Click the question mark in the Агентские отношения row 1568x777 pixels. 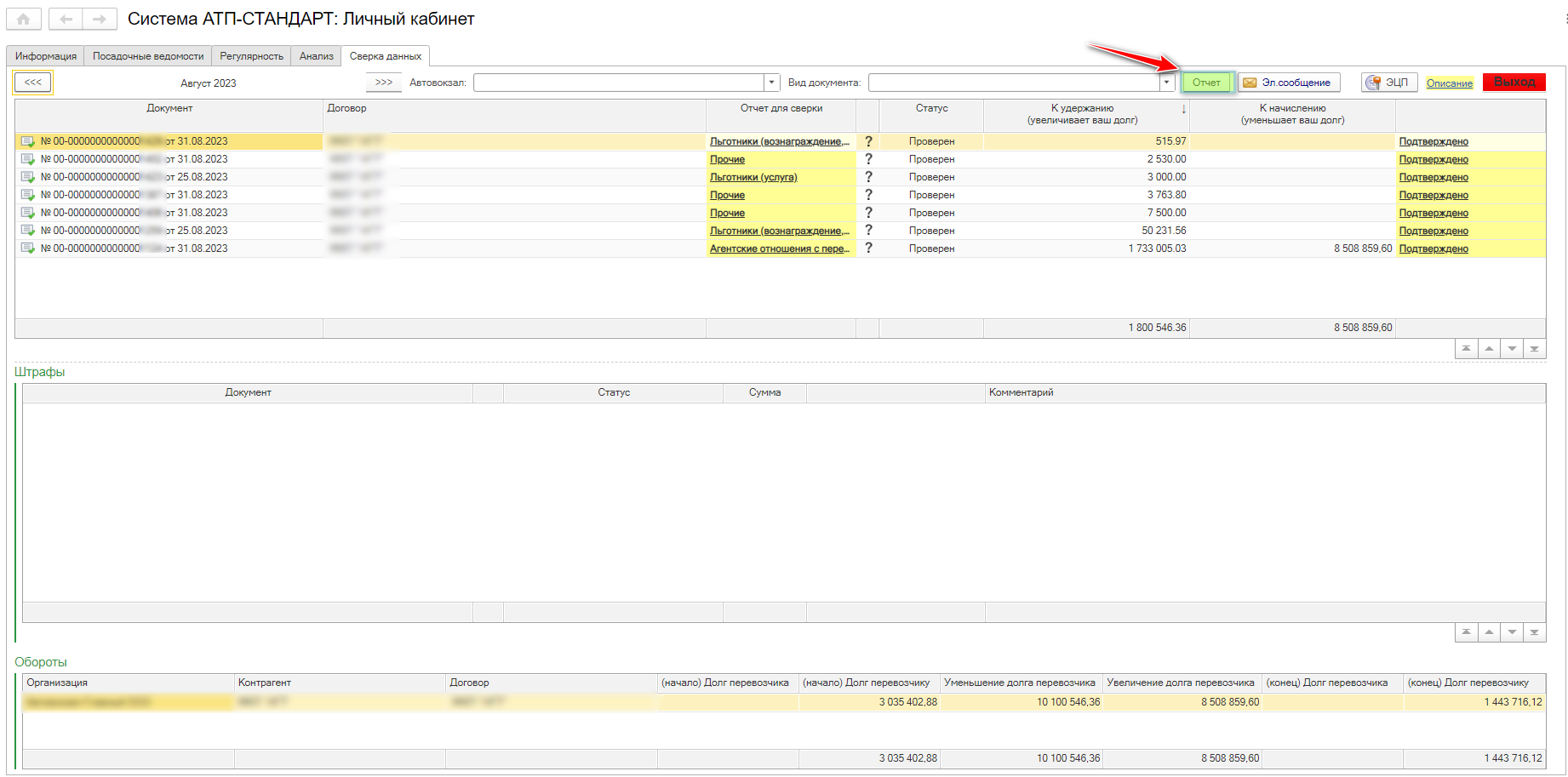point(868,249)
